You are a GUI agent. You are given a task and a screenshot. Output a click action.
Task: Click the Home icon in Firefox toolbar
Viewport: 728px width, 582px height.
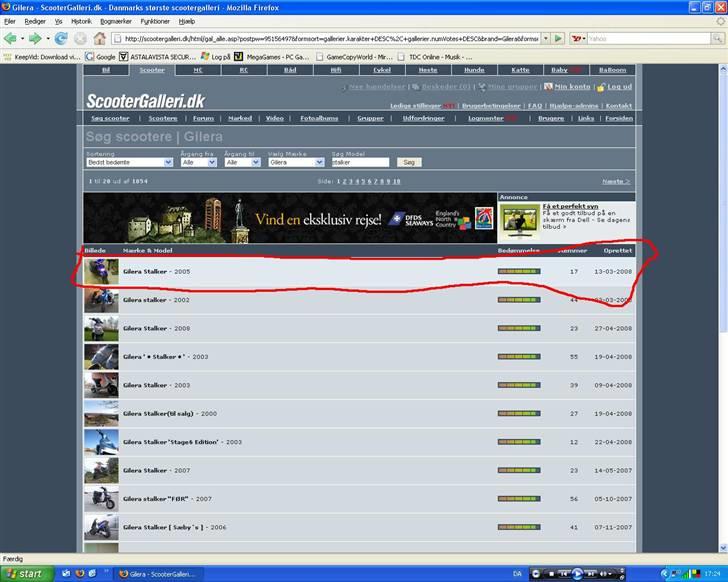[x=99, y=38]
